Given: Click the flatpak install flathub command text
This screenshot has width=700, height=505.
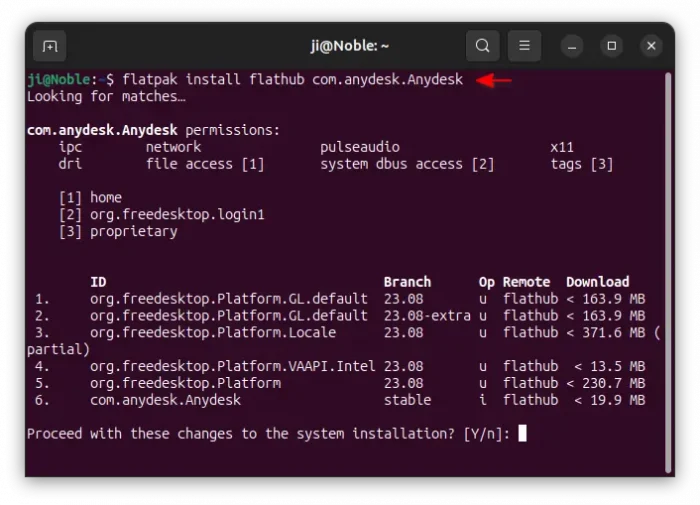Looking at the screenshot, I should click(293, 79).
